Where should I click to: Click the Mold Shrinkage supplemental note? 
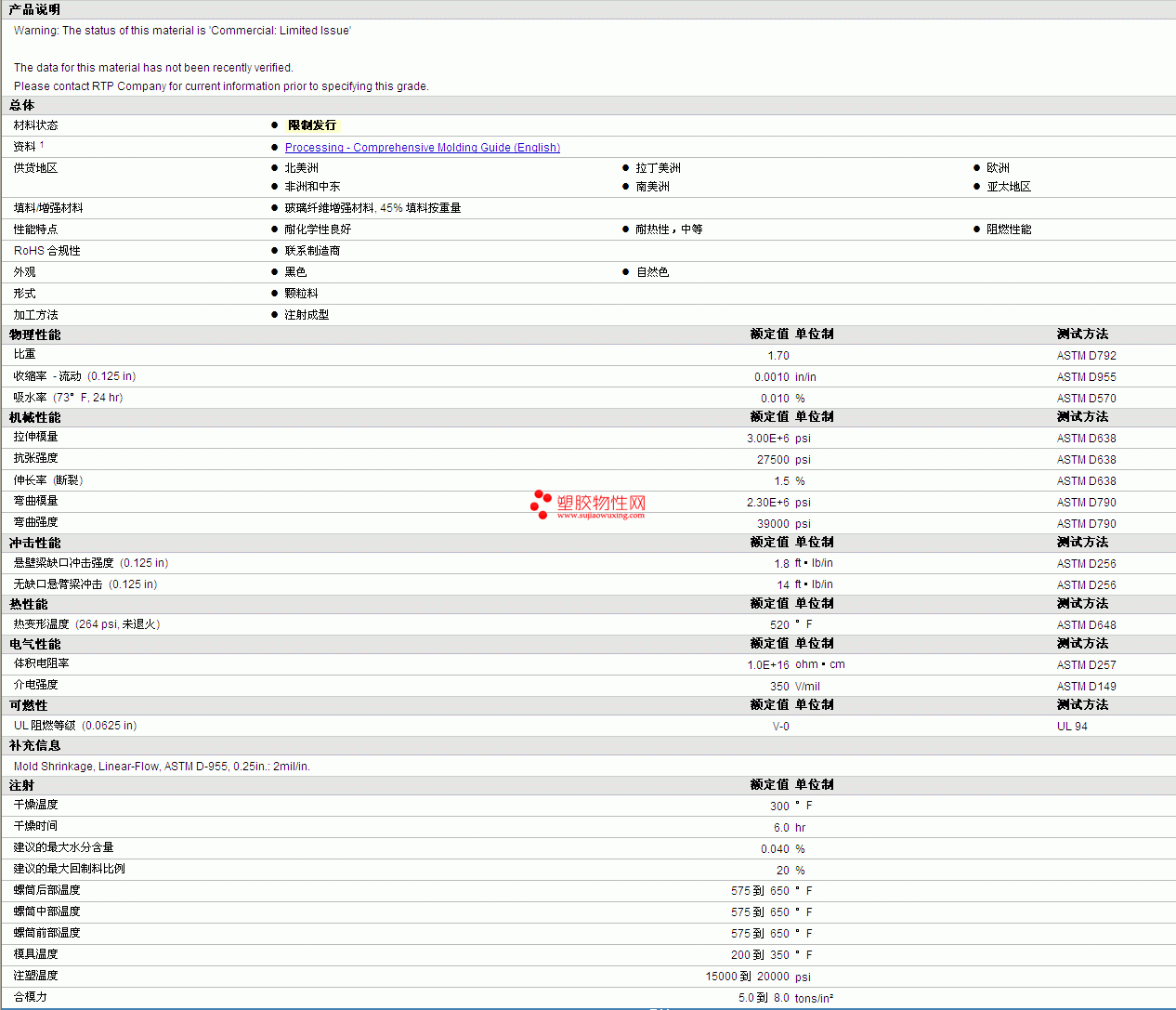tap(162, 767)
